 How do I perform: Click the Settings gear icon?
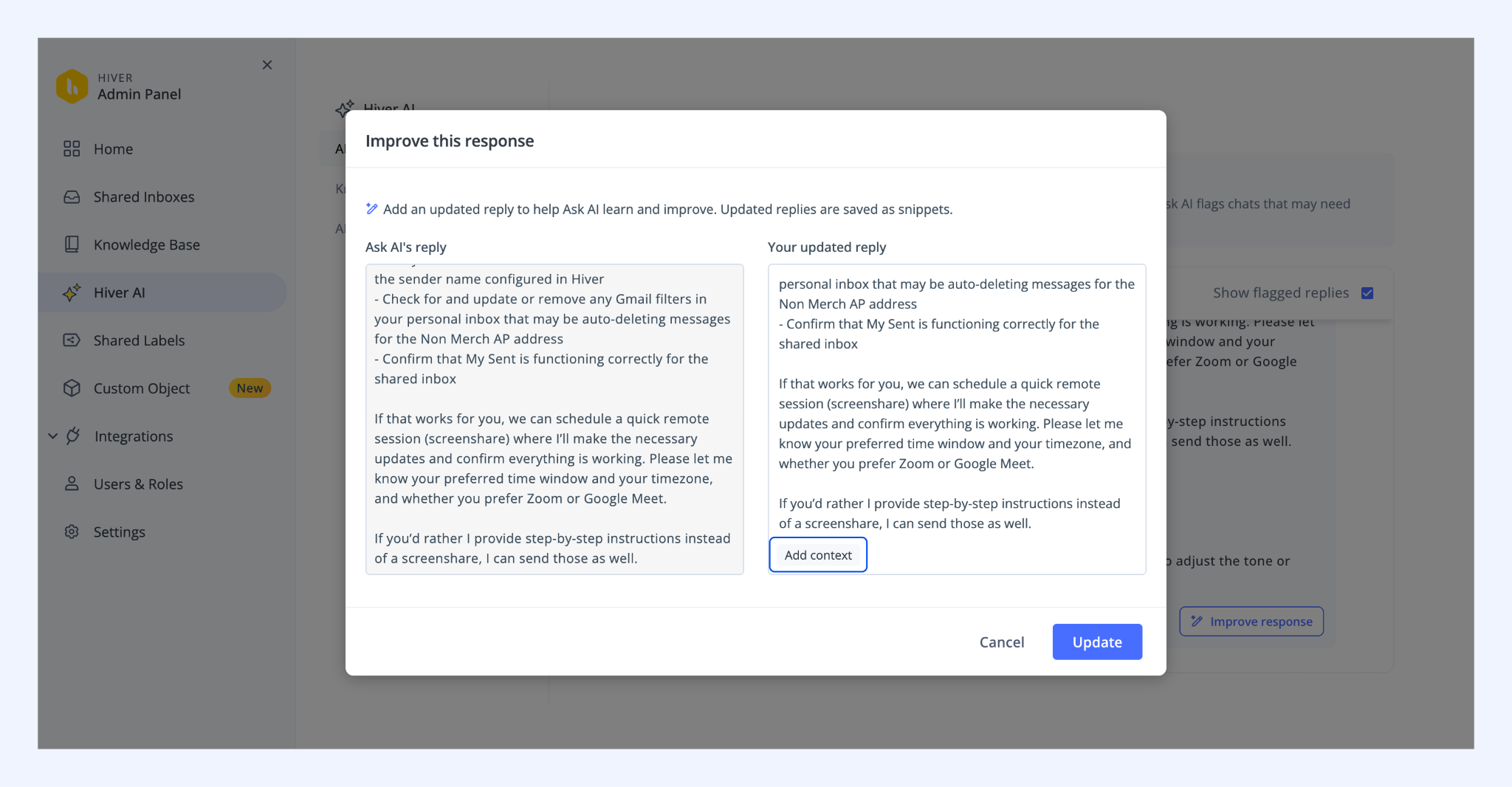72,532
